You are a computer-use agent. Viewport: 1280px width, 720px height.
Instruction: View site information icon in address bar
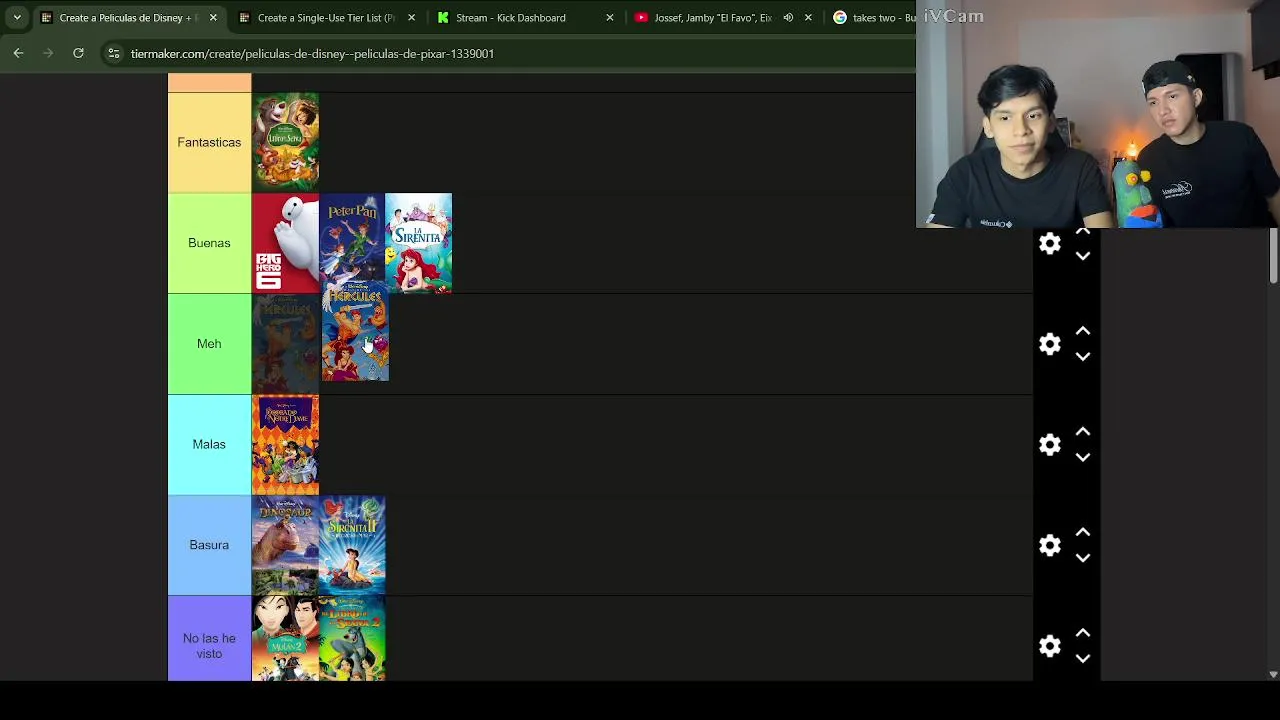[x=114, y=53]
